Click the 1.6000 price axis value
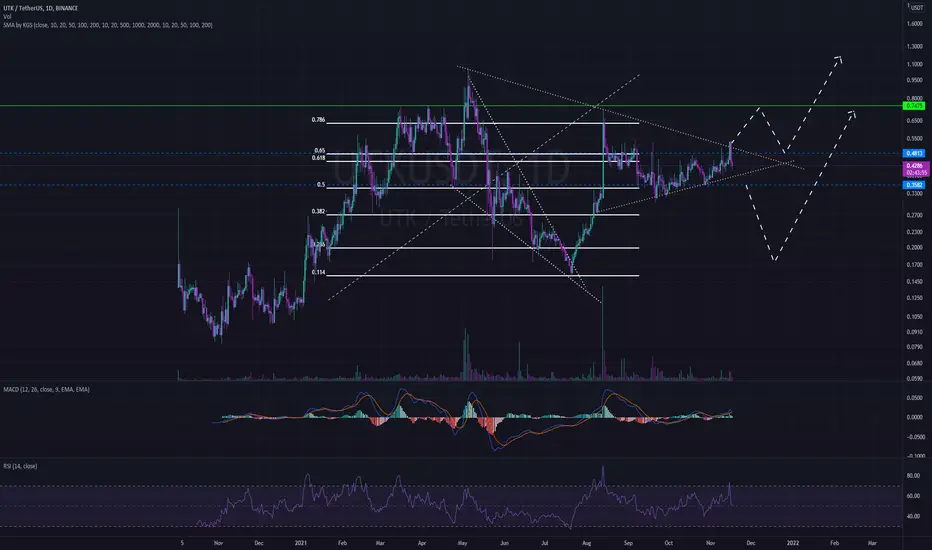 coord(915,24)
